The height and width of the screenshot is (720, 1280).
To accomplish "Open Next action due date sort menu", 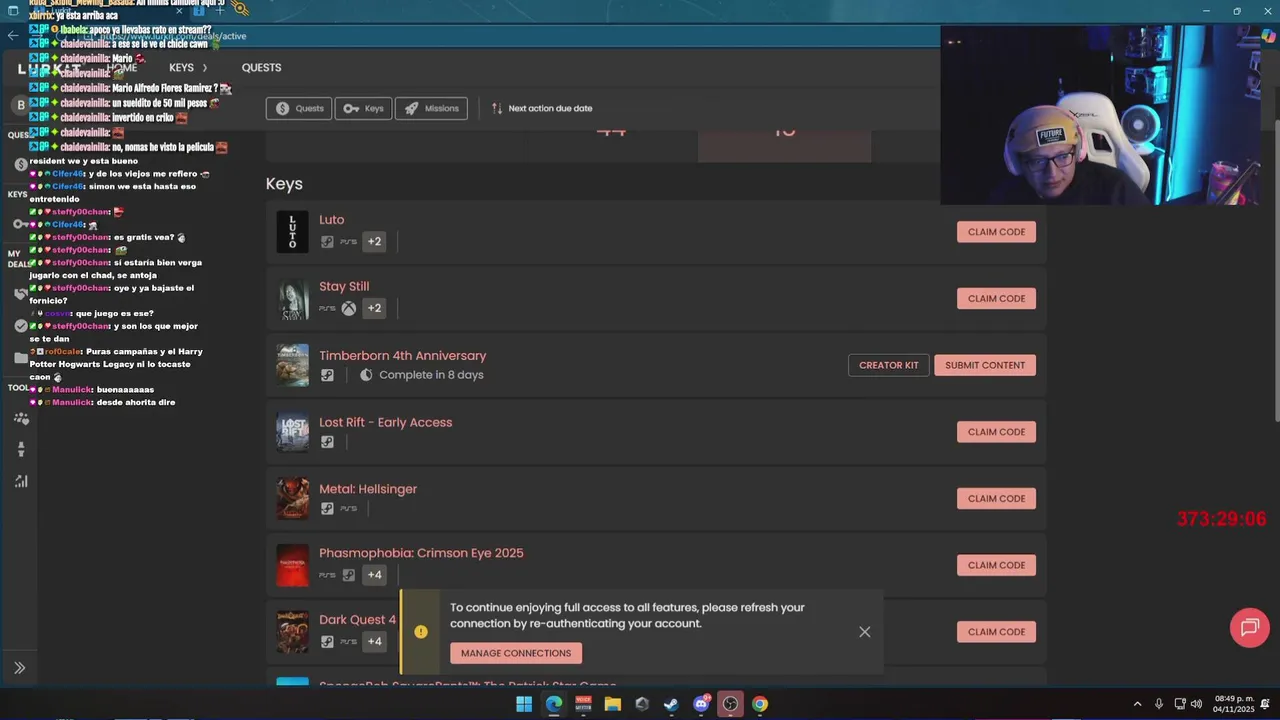I will tap(542, 108).
